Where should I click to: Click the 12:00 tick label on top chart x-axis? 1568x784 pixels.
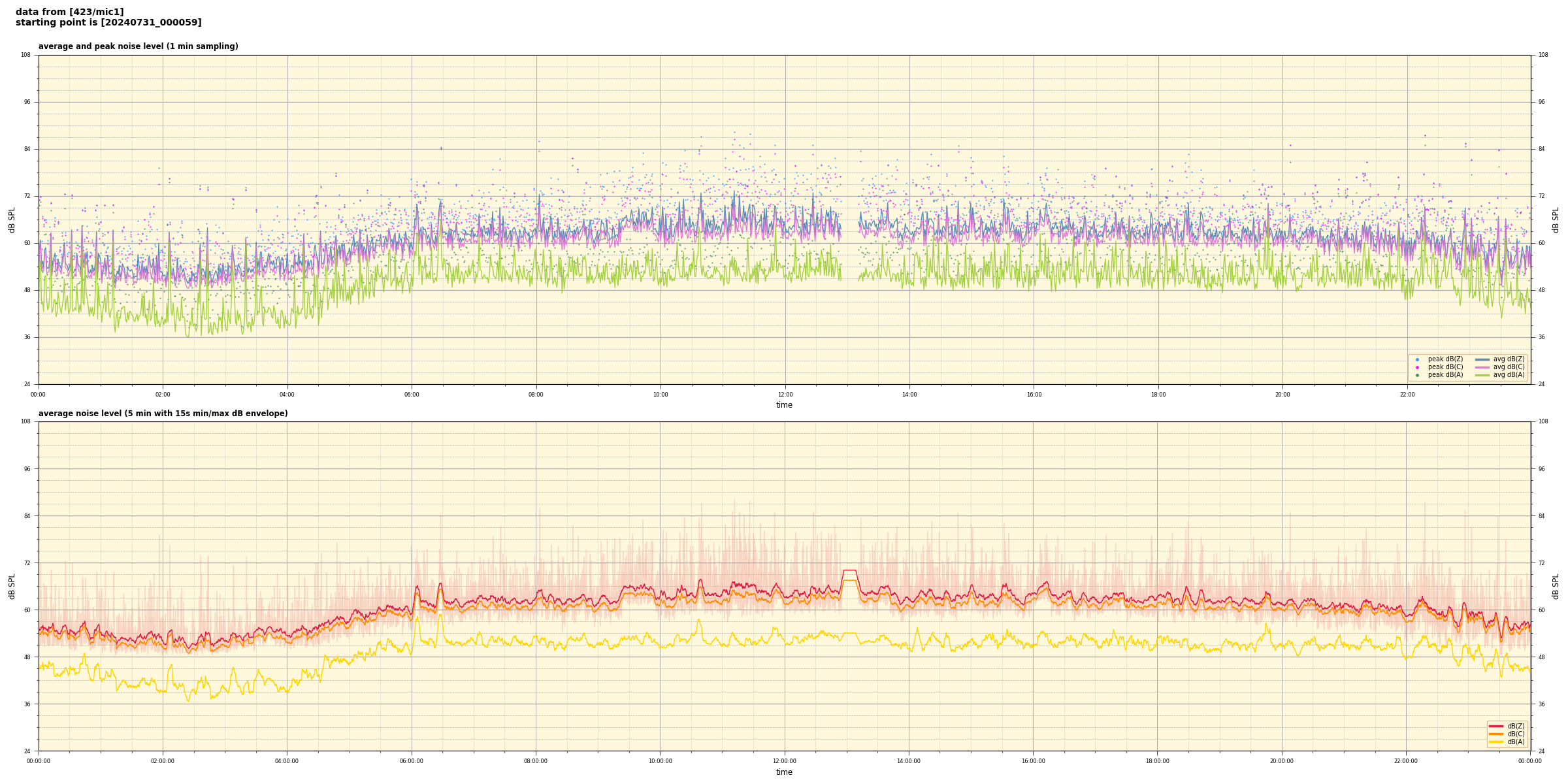tap(785, 395)
